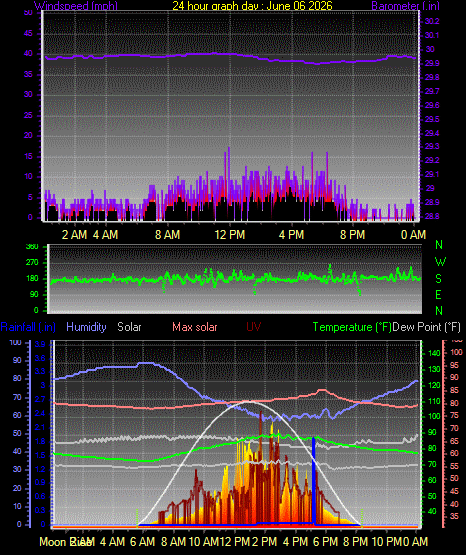Click "30.2" on the barometer scale
466x555 pixels.
point(432,21)
